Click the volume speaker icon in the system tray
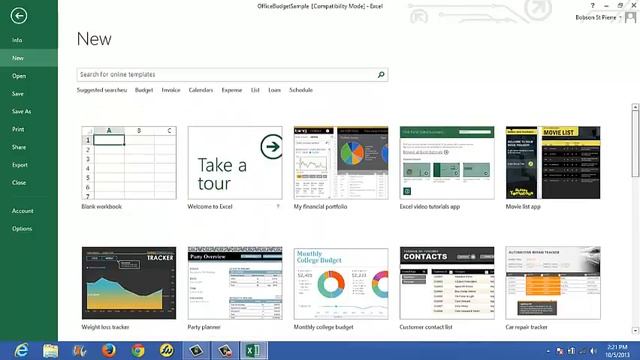 593,351
